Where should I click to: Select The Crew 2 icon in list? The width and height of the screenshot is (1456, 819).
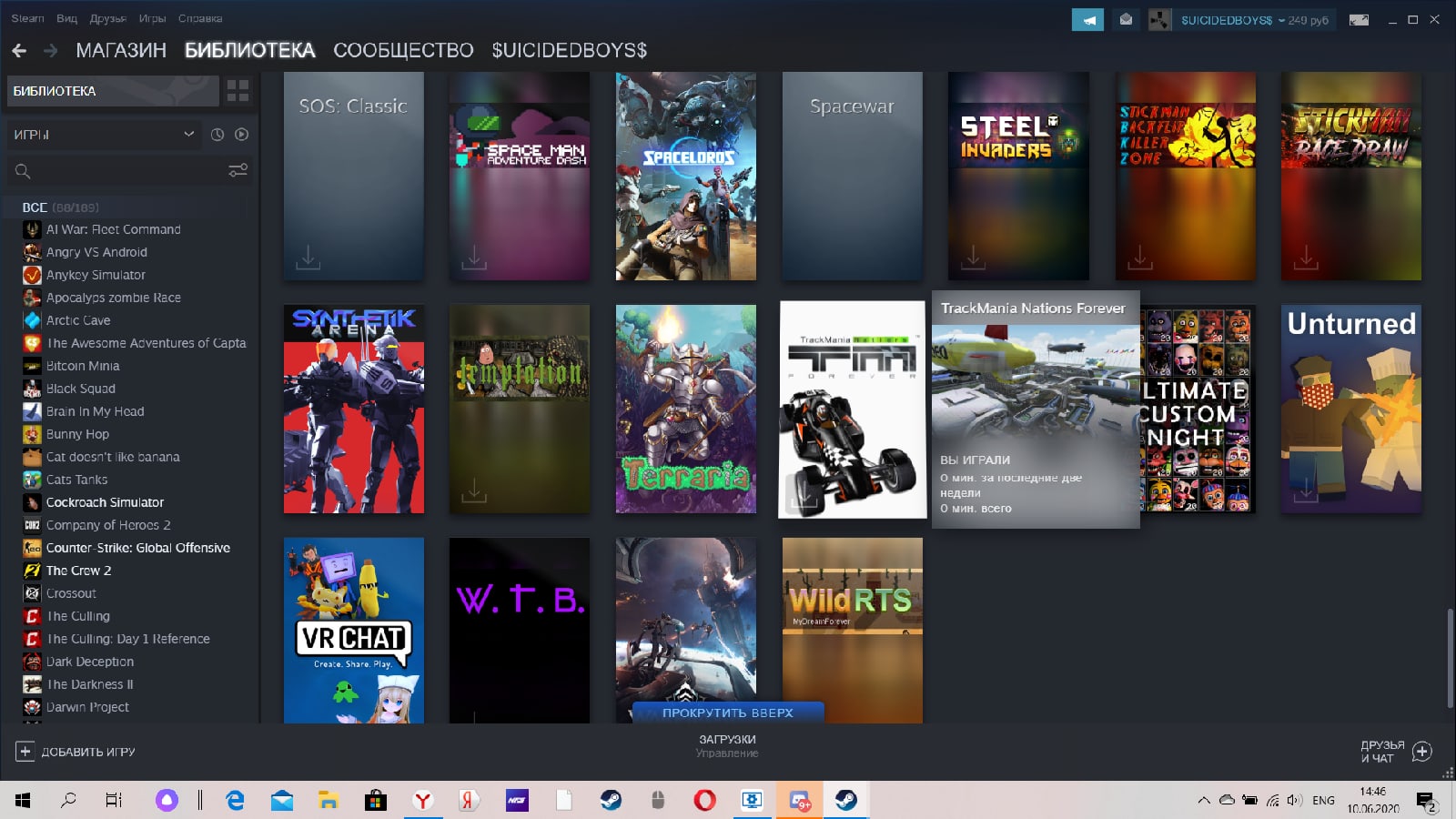click(32, 571)
